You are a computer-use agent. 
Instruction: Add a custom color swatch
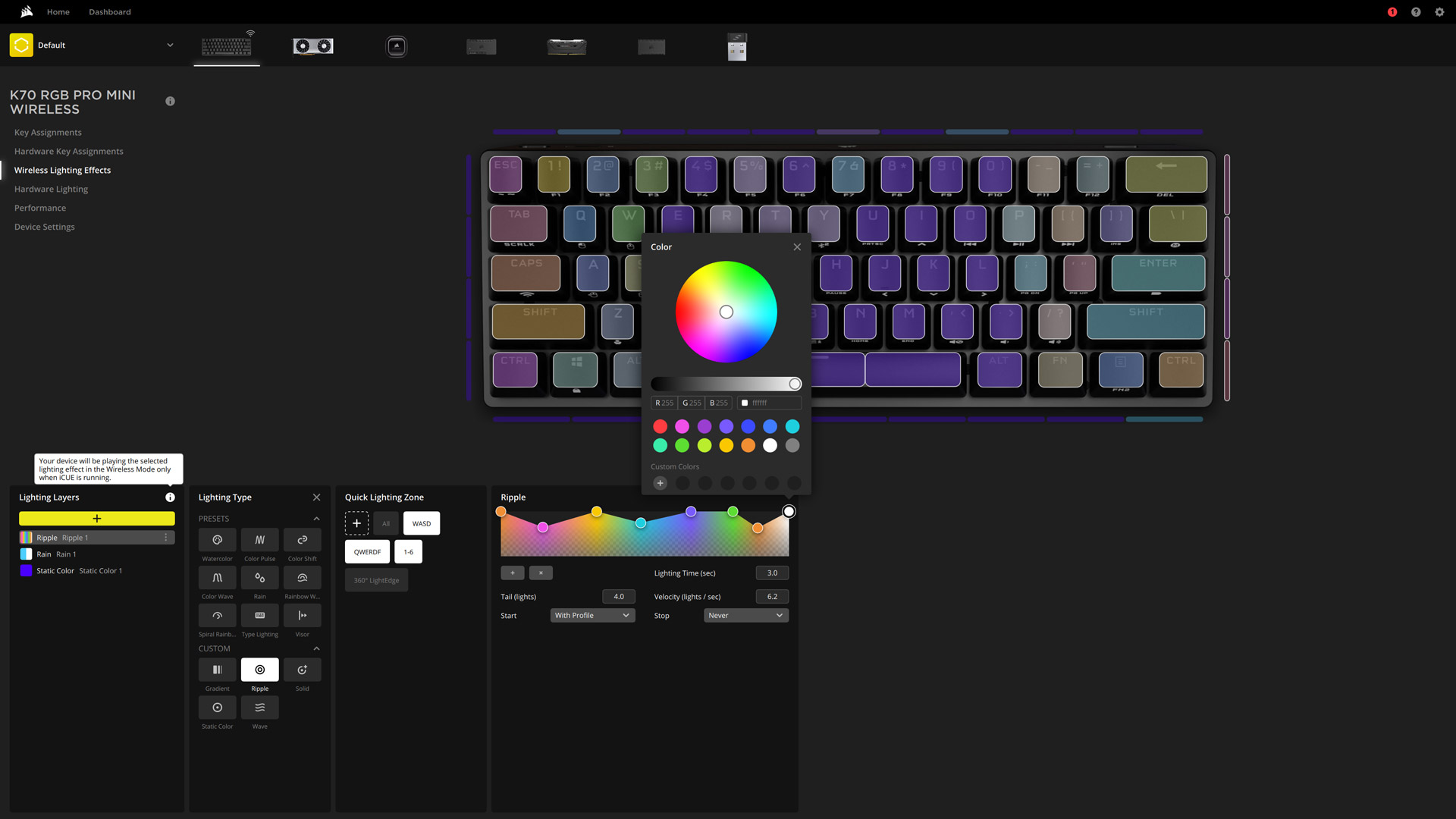(661, 483)
